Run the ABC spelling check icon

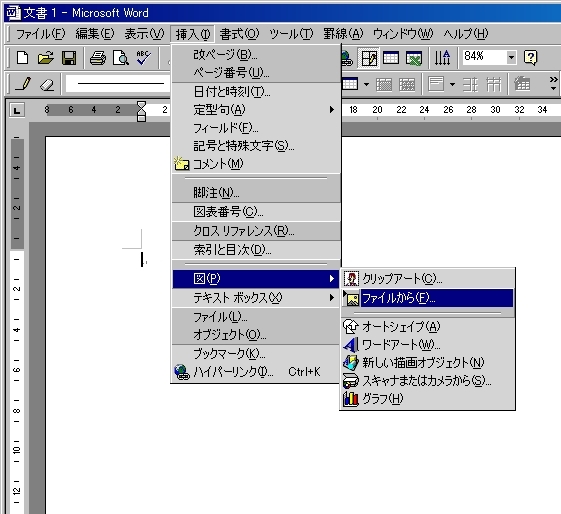click(x=144, y=58)
